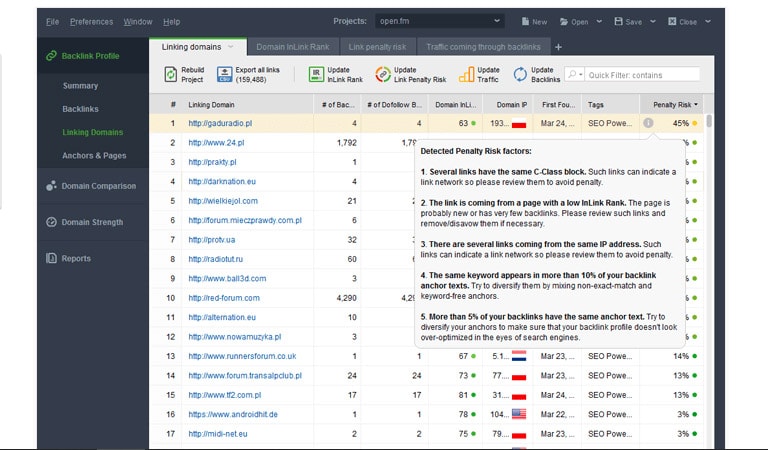Screen dimensions: 768x450
Task: Expand the Save button dropdown arrow
Action: click(x=653, y=22)
